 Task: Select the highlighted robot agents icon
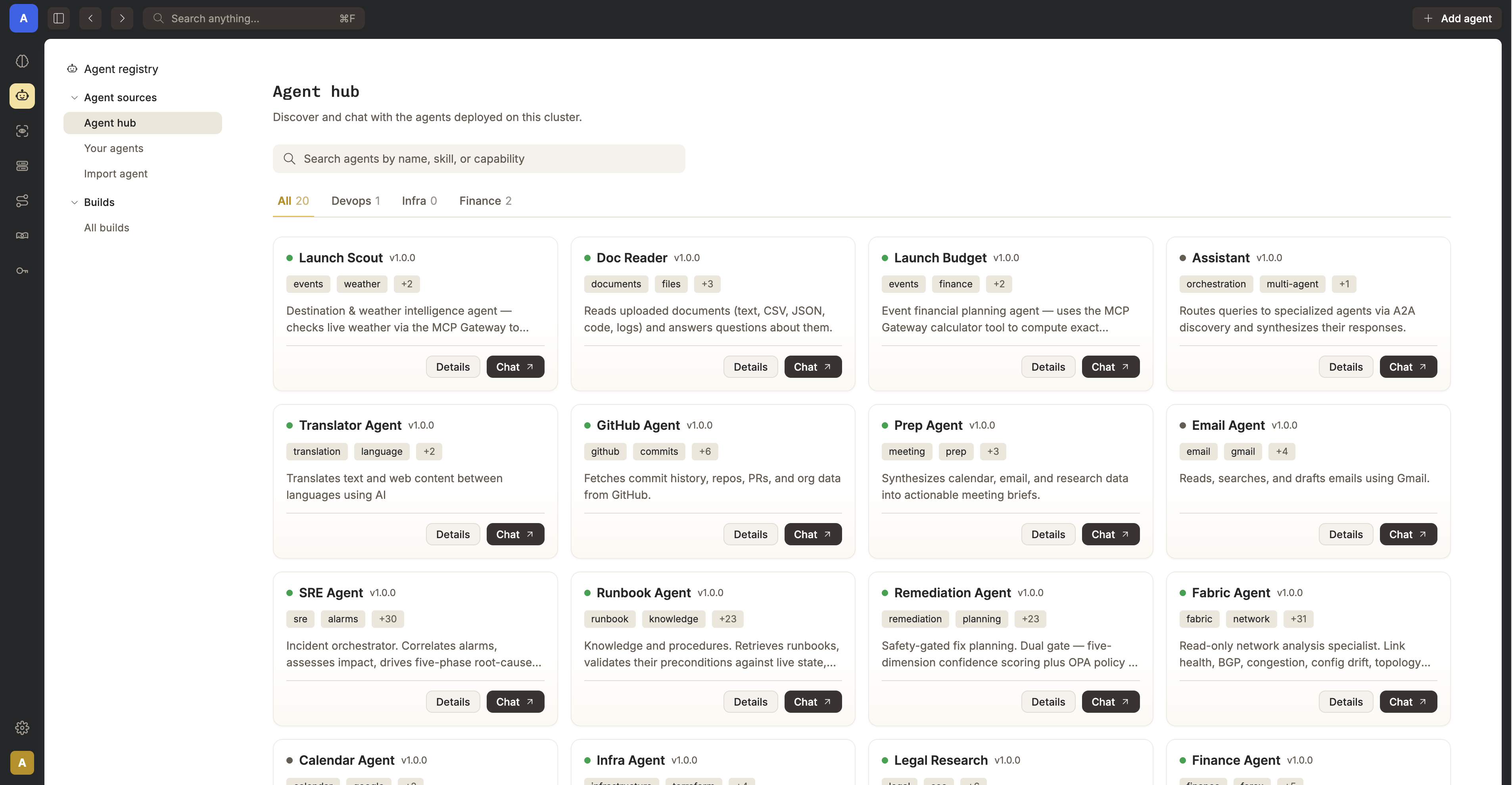(22, 96)
